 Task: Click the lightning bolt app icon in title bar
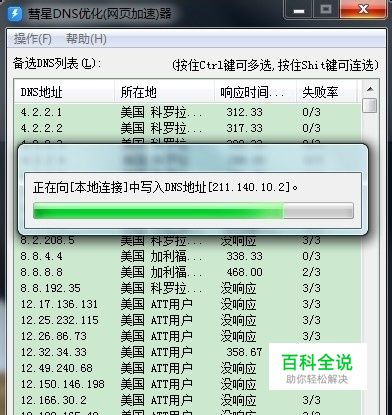(x=14, y=13)
